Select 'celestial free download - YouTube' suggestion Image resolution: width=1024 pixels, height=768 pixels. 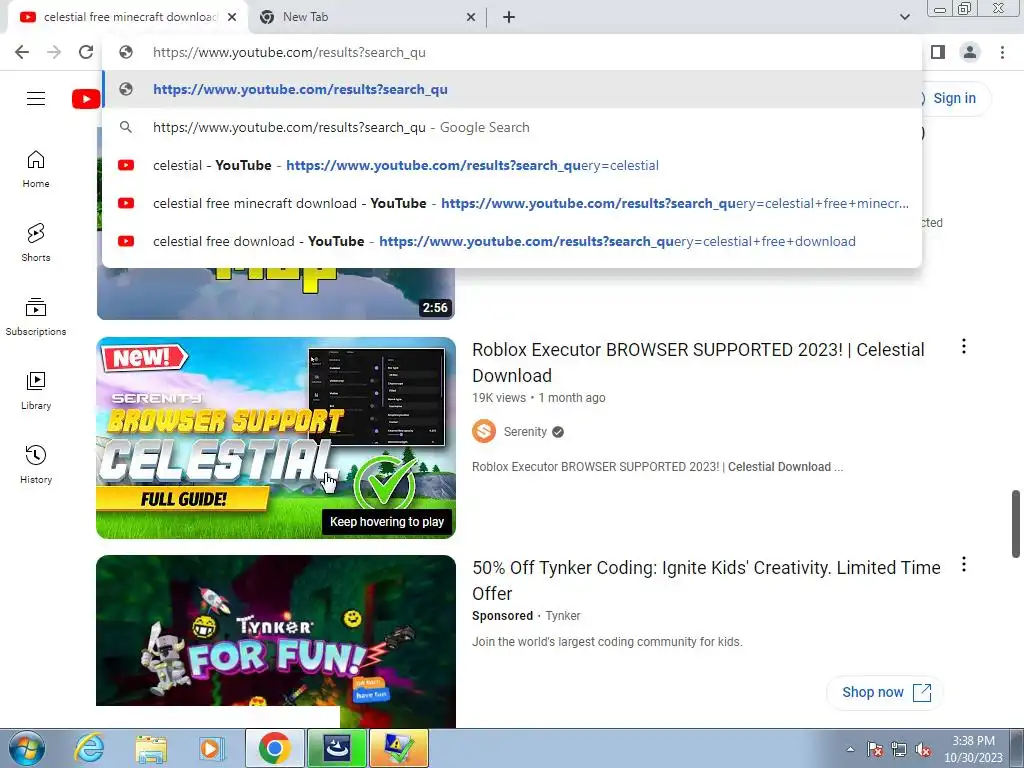(x=512, y=241)
